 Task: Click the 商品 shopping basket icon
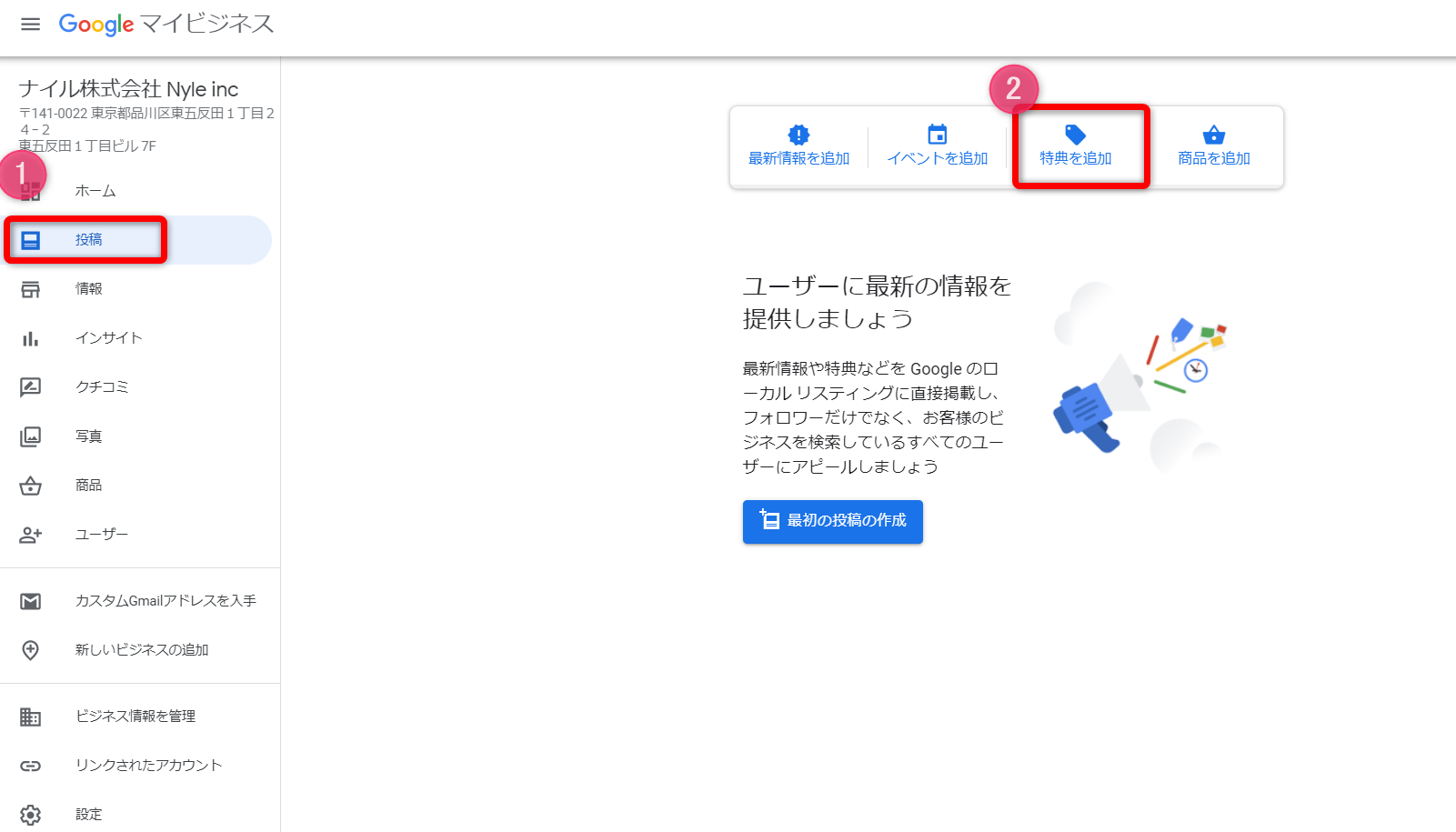[x=31, y=486]
